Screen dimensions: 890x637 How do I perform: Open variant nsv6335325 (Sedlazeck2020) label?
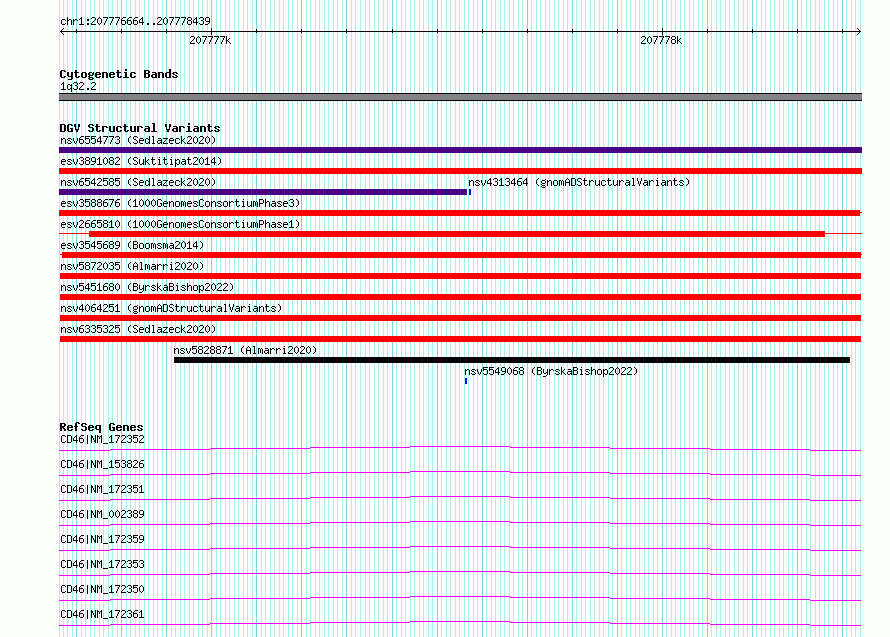coord(138,329)
